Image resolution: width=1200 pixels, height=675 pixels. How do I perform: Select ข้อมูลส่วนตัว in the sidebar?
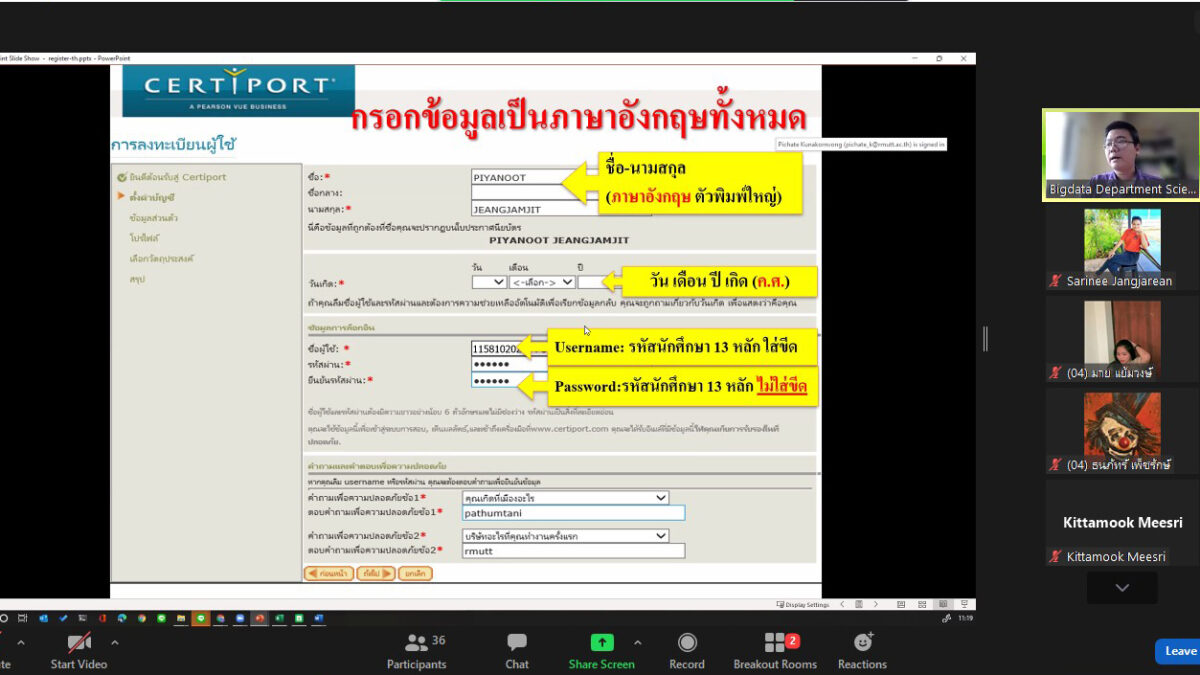click(x=154, y=217)
